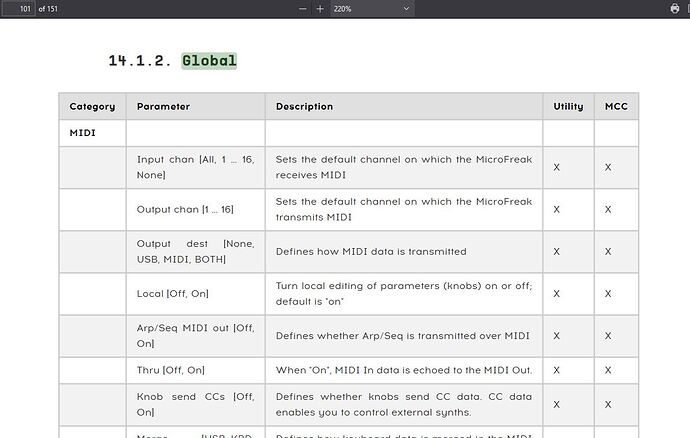Click the description Defines how MIDI data is transmitted
This screenshot has height=438, width=690.
pyautogui.click(x=371, y=252)
